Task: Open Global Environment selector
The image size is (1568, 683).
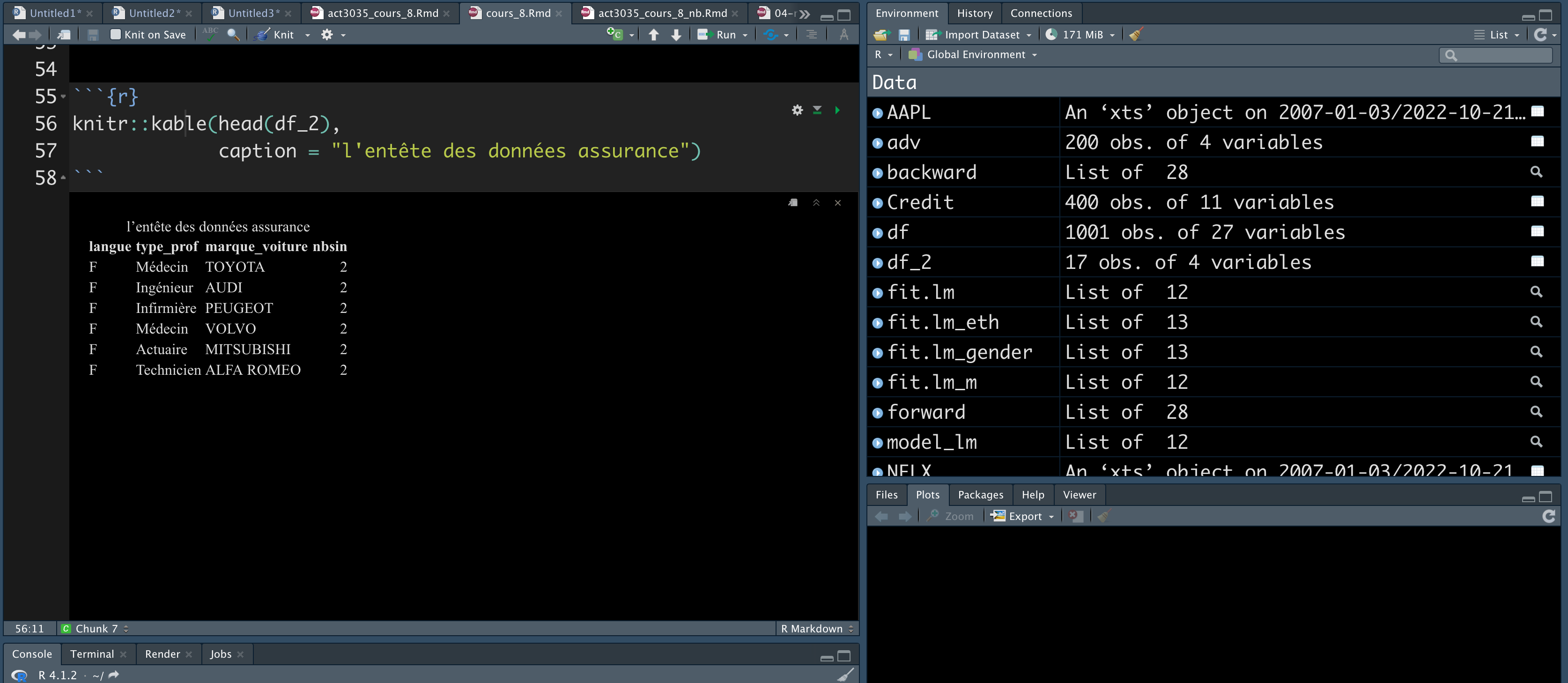Action: [972, 55]
